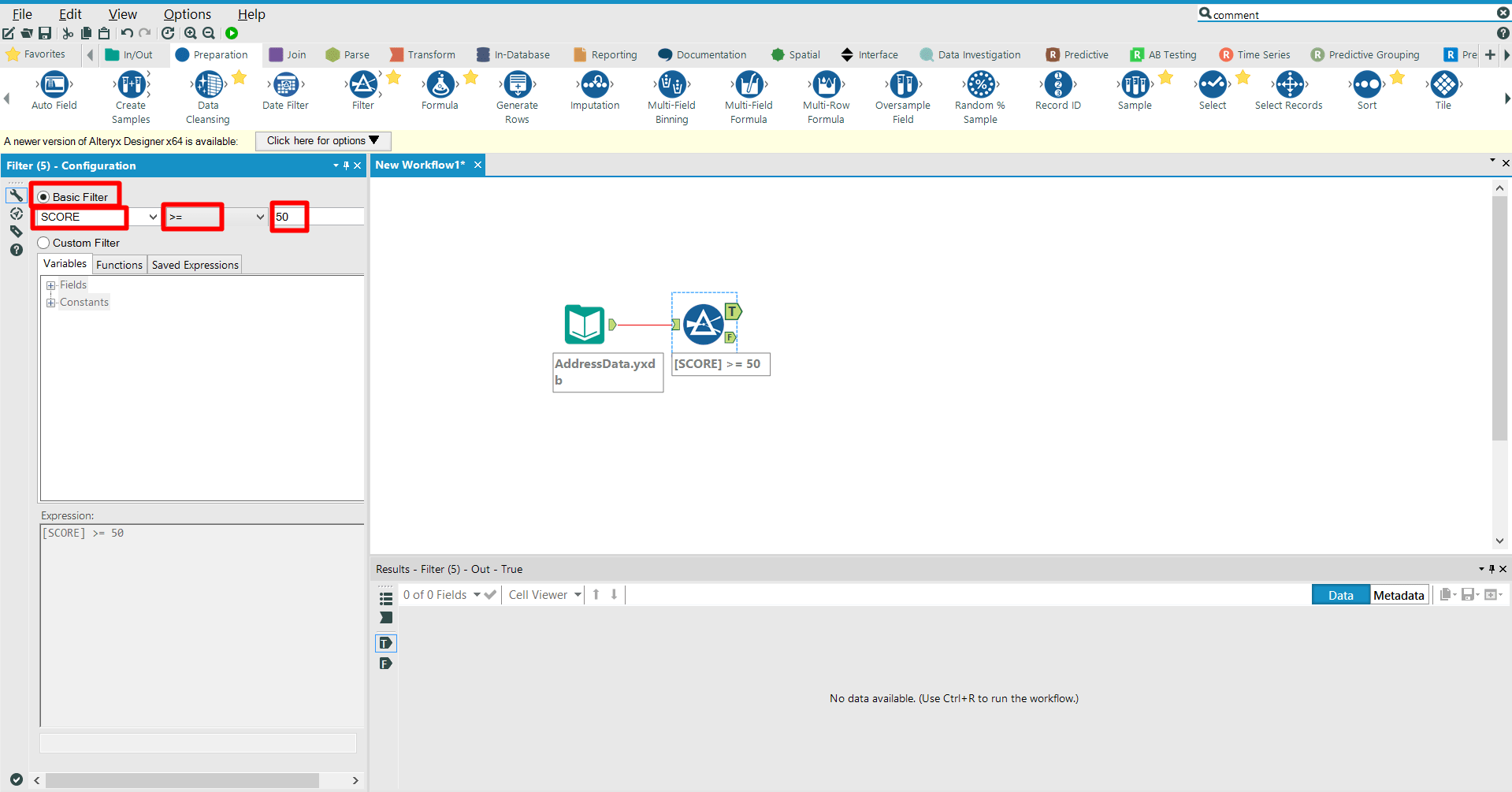Open the Options menu
This screenshot has width=1512, height=792.
(187, 14)
